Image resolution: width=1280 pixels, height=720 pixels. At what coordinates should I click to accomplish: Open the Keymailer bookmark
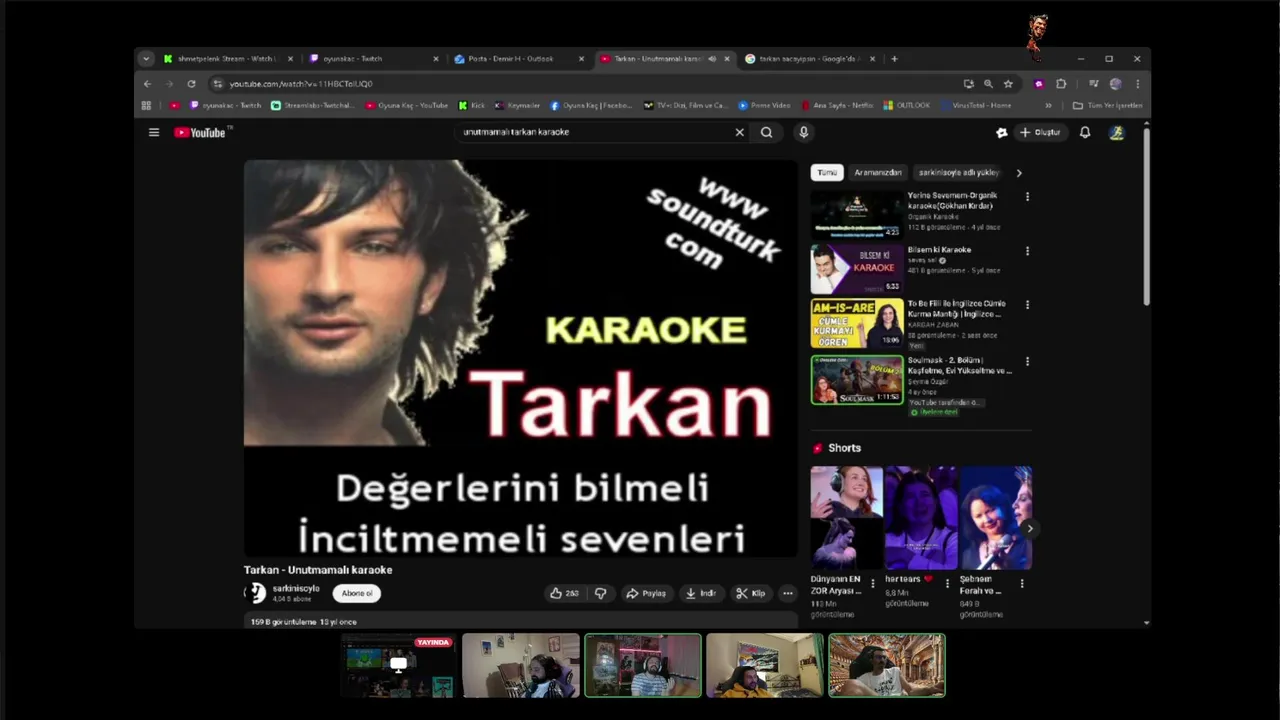pyautogui.click(x=517, y=105)
